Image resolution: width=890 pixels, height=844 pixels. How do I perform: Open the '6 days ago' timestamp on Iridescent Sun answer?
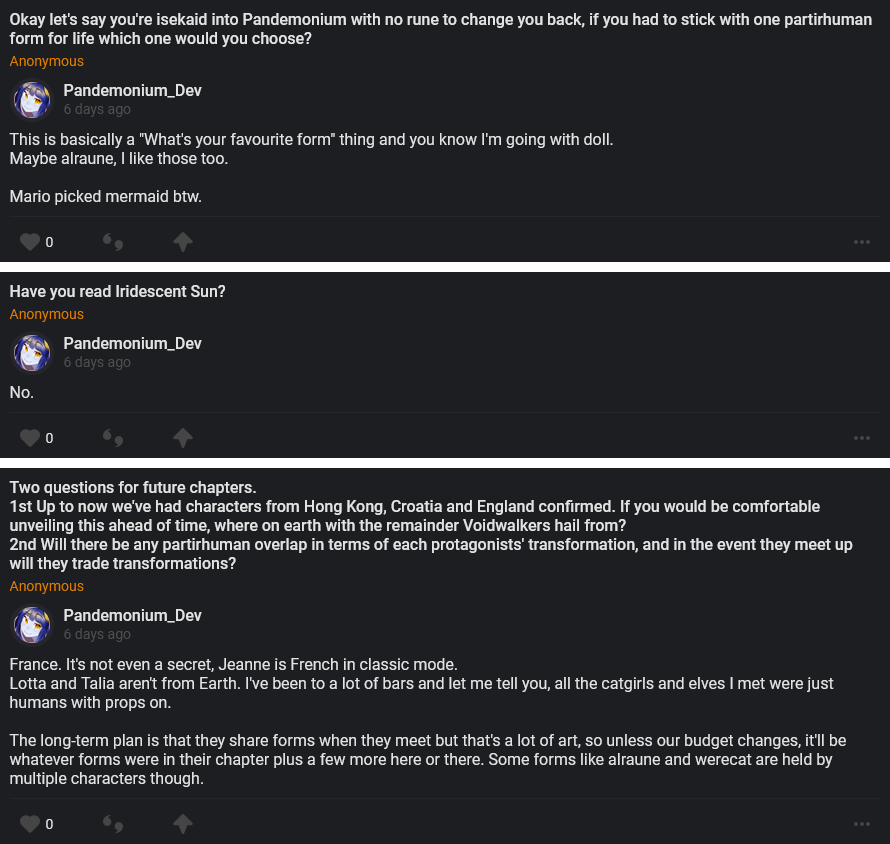(97, 362)
